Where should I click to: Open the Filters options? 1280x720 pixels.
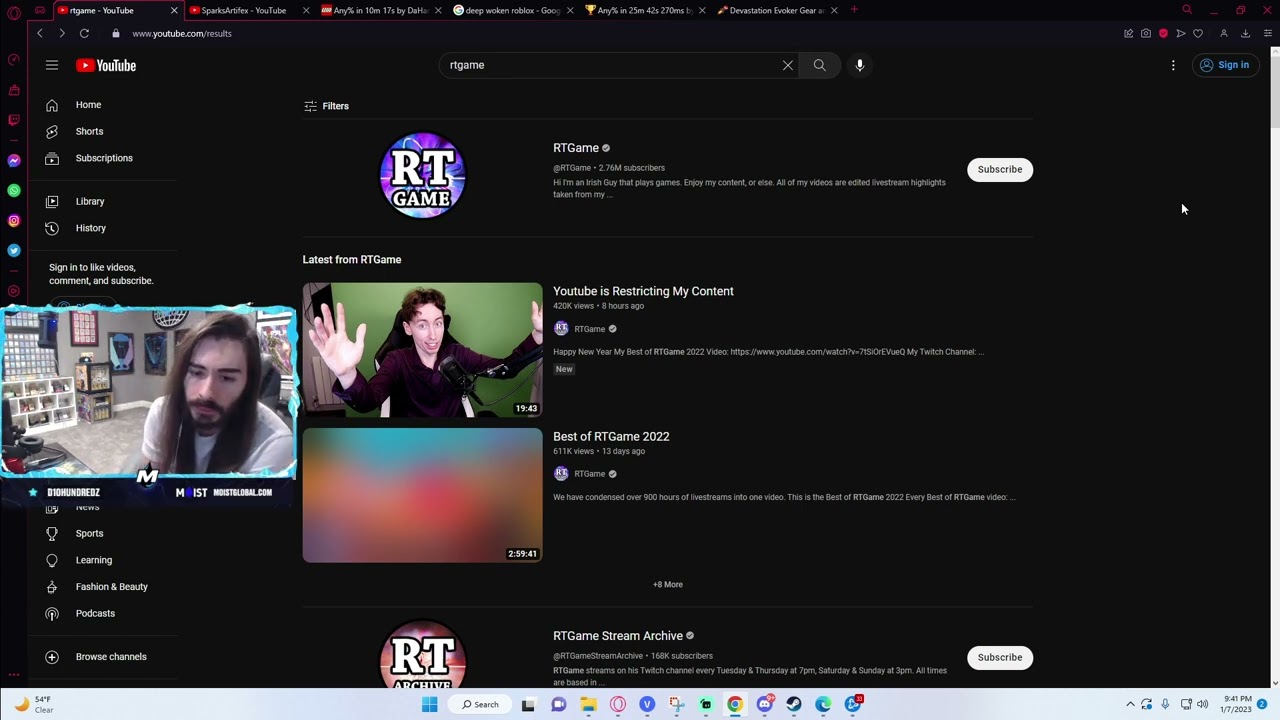pyautogui.click(x=326, y=106)
